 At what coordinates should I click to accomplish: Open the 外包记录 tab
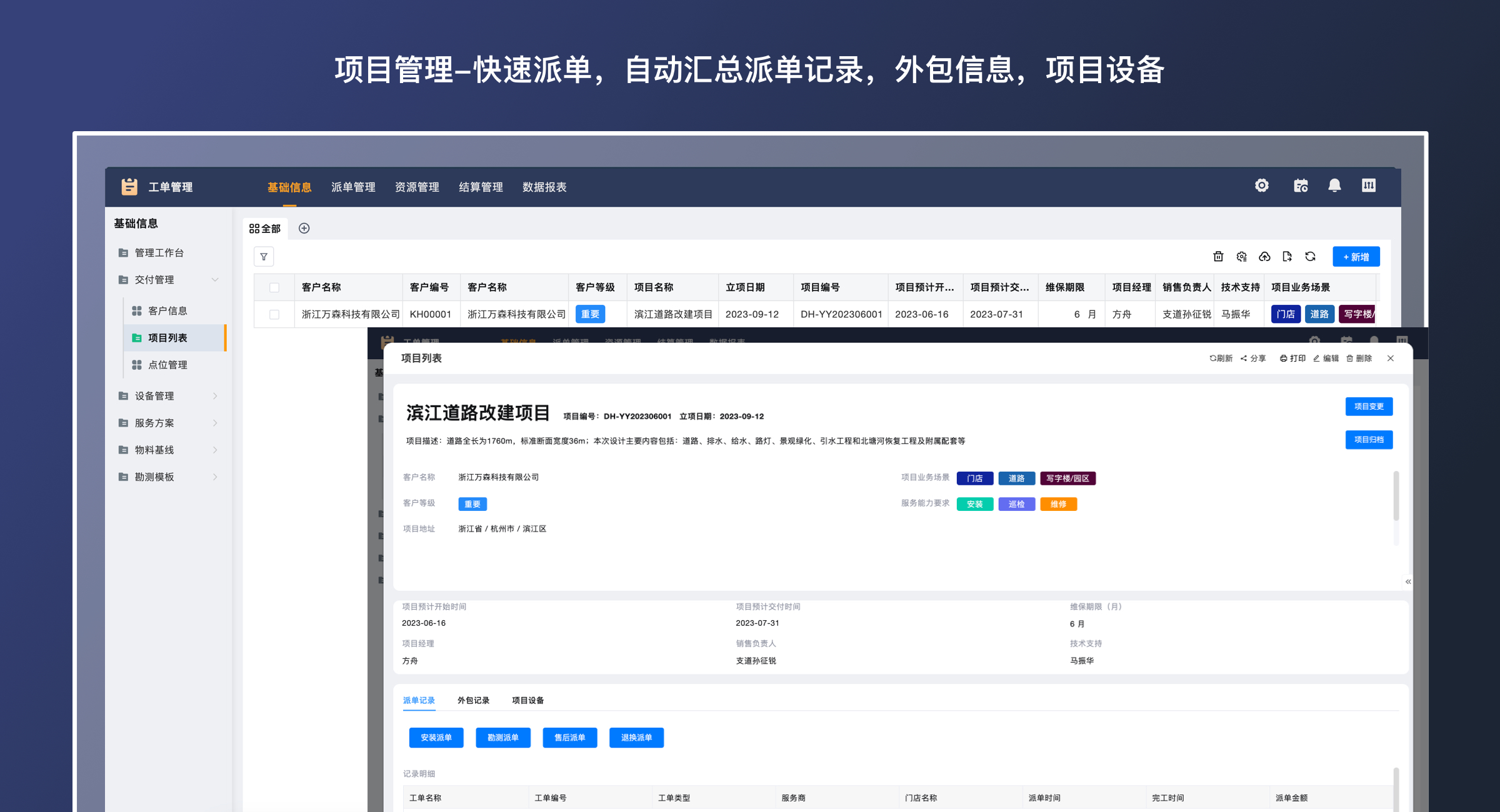pos(473,700)
